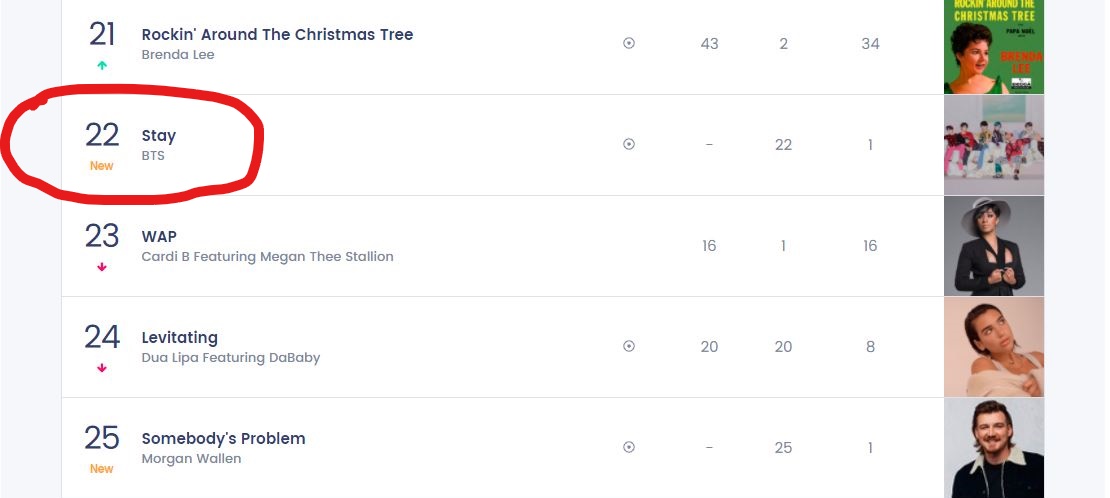This screenshot has width=1110, height=498.
Task: Click pink down arrow under rank 24
Action: pyautogui.click(x=102, y=368)
